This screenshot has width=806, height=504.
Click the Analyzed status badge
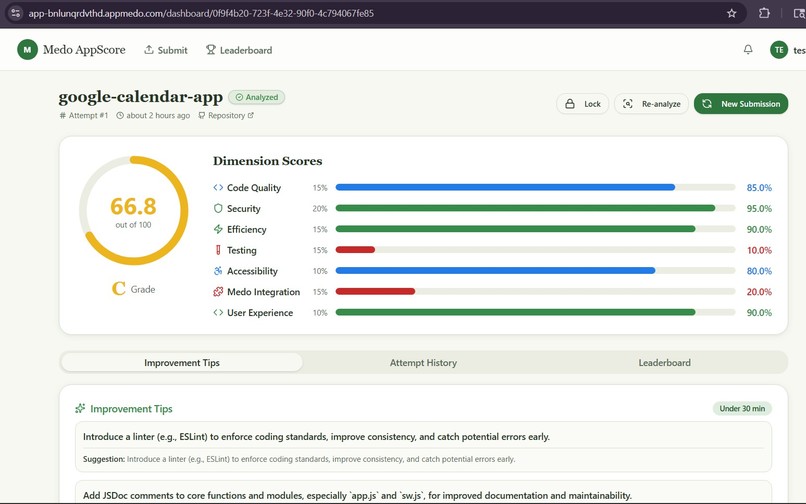pyautogui.click(x=257, y=97)
